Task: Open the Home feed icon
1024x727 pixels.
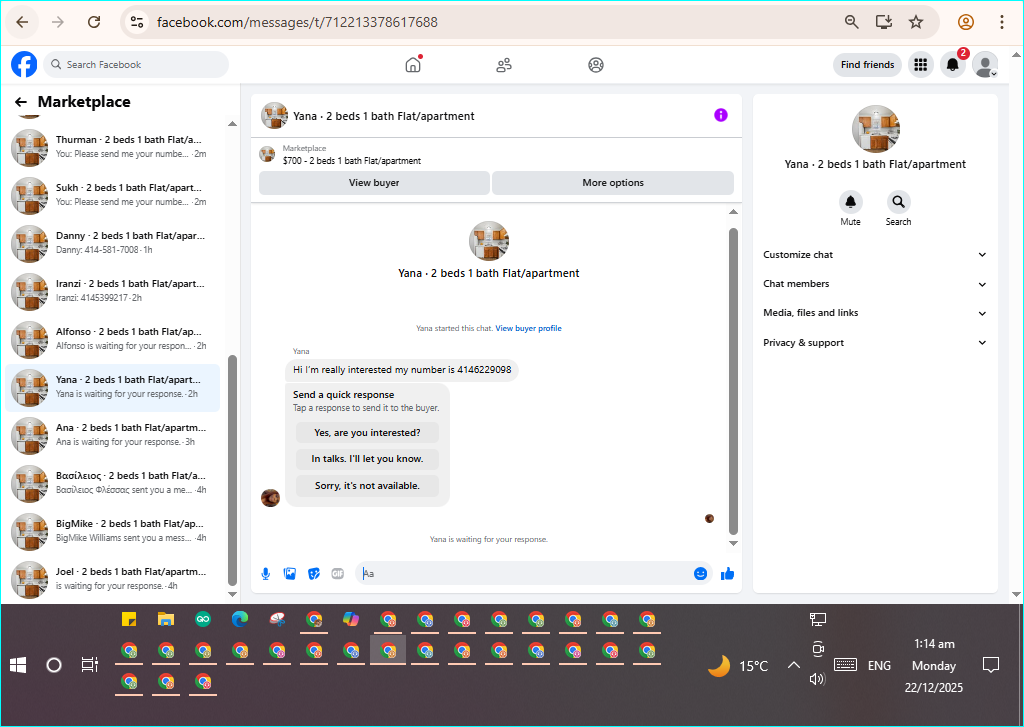Action: (x=413, y=65)
